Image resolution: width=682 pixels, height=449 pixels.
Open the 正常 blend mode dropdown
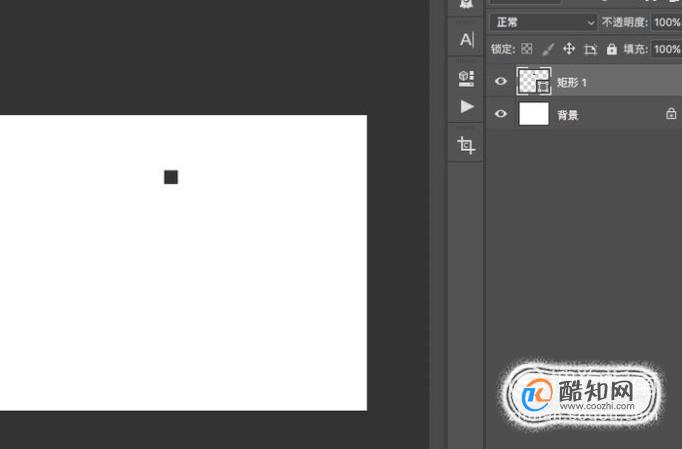click(x=543, y=22)
